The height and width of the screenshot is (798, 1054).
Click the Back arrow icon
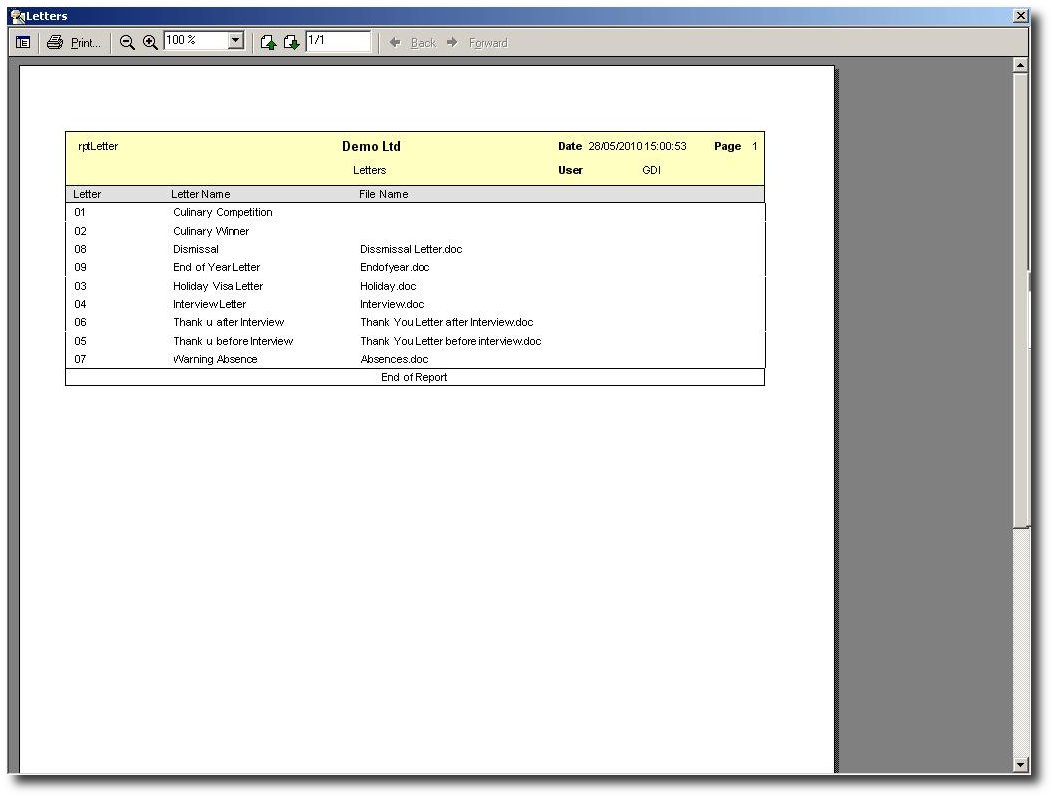click(x=395, y=43)
